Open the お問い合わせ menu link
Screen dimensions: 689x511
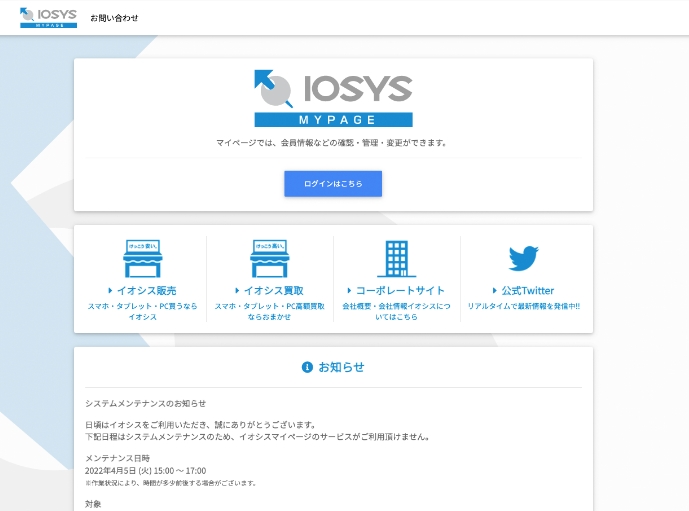114,18
